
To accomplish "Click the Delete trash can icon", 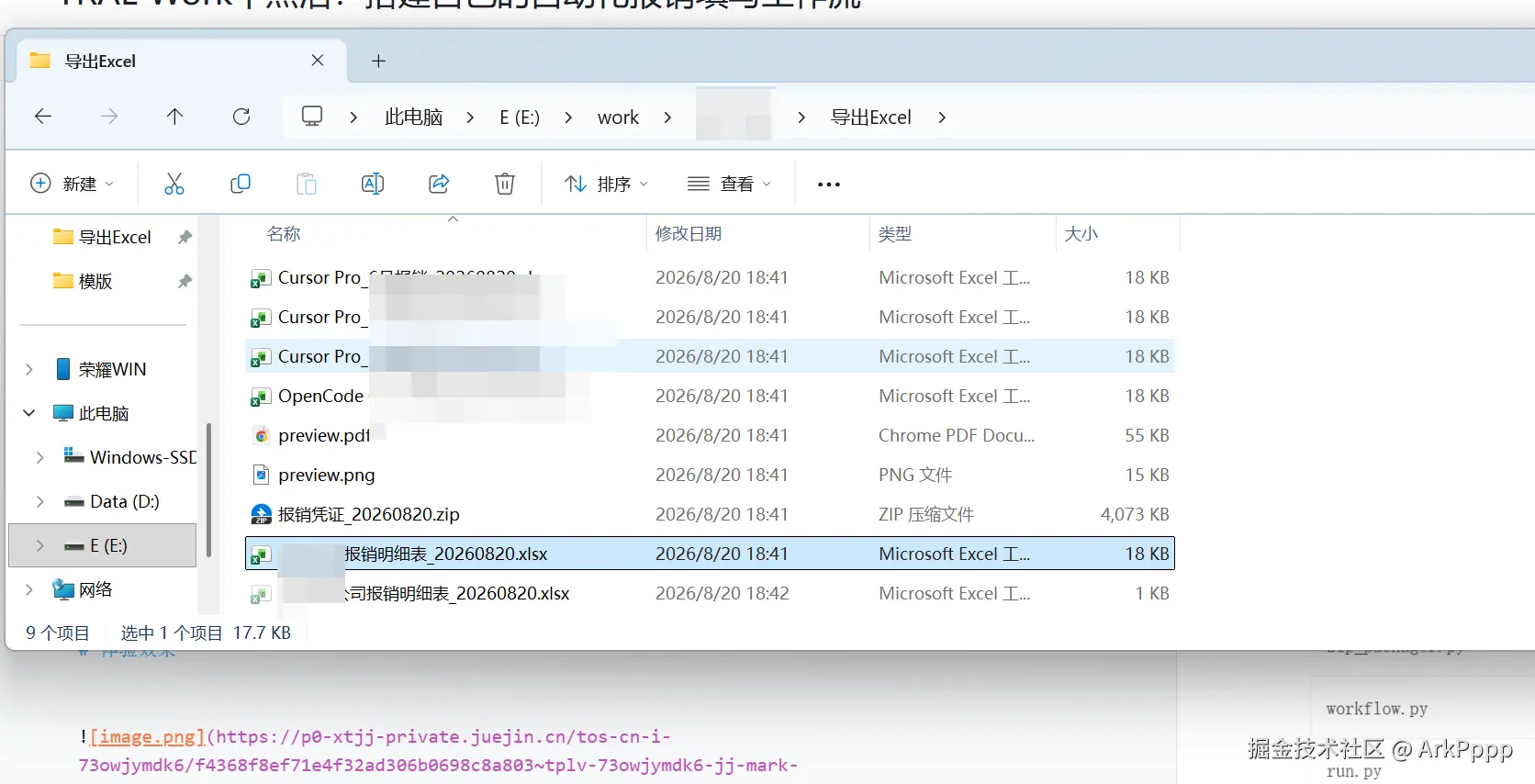I will (505, 184).
